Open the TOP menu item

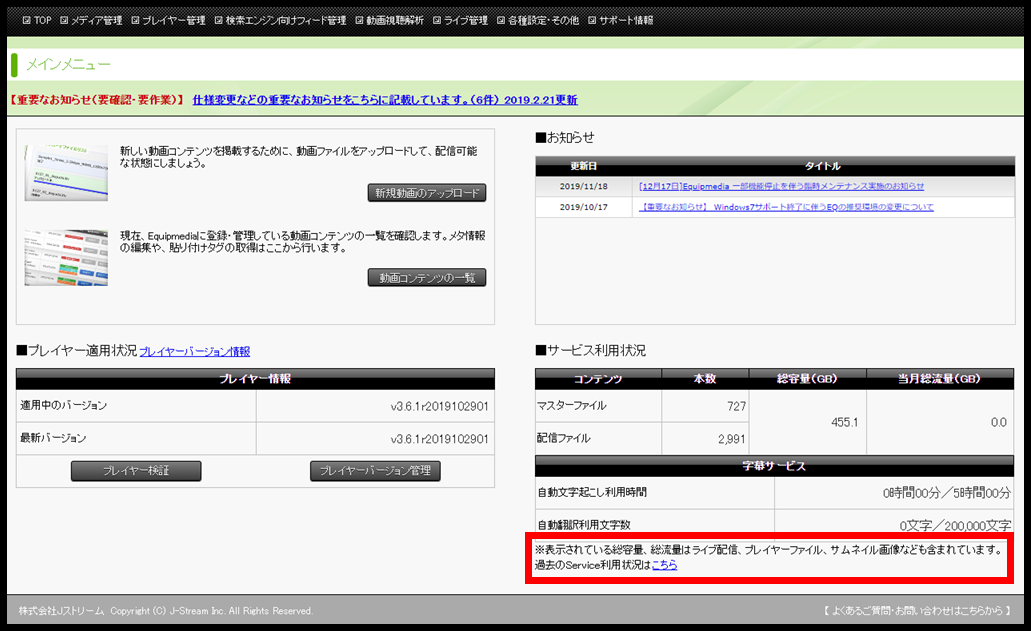[43, 20]
